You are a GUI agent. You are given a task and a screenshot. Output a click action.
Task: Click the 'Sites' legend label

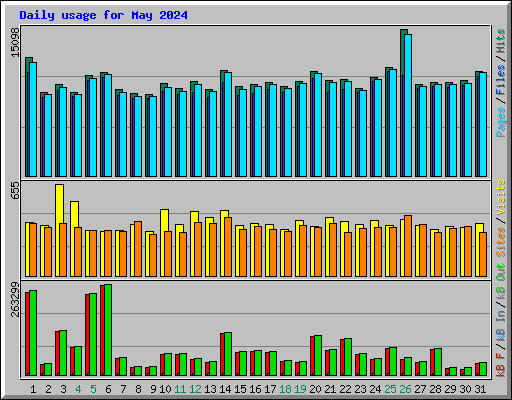click(x=500, y=242)
